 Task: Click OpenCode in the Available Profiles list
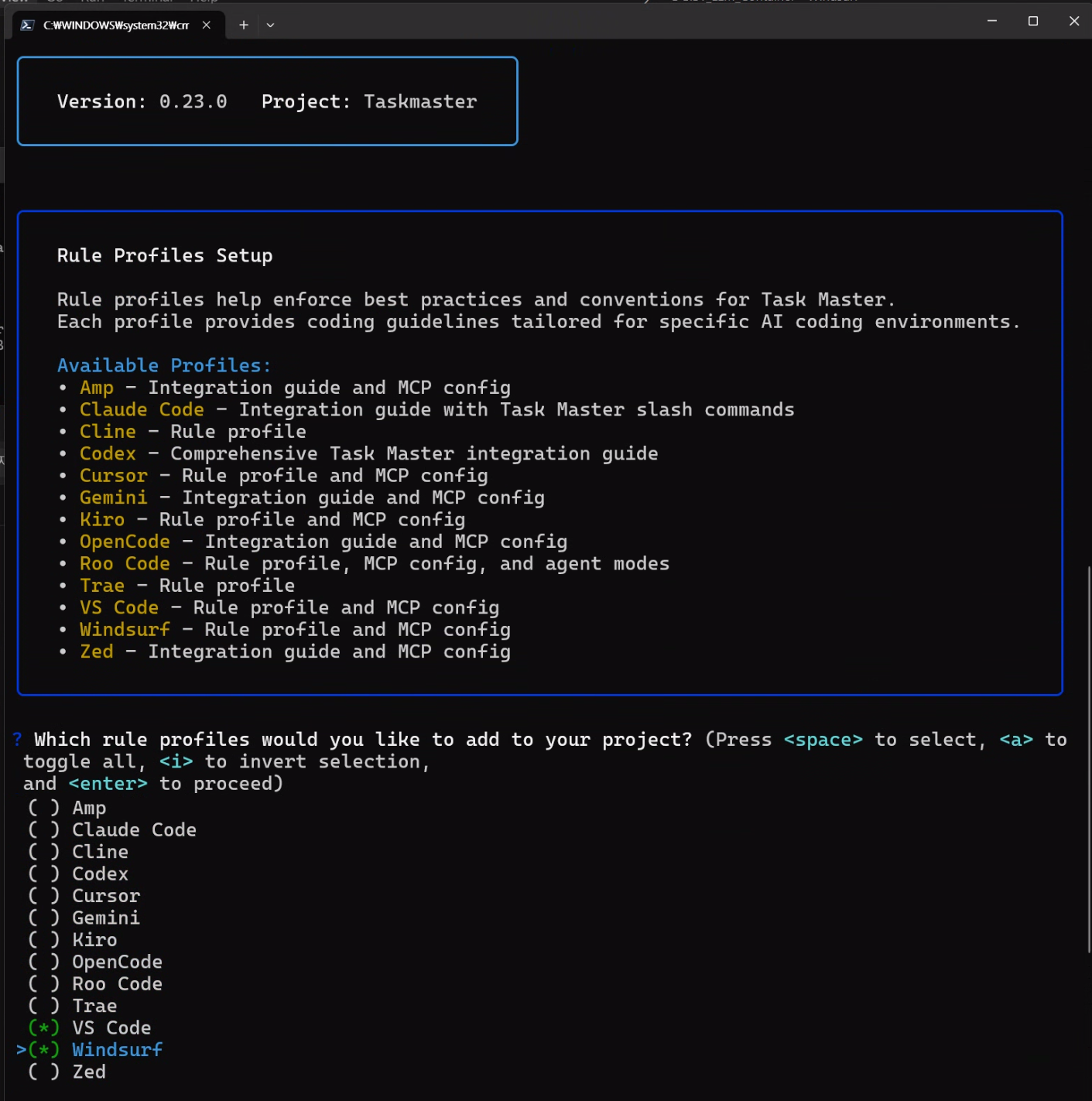point(125,542)
